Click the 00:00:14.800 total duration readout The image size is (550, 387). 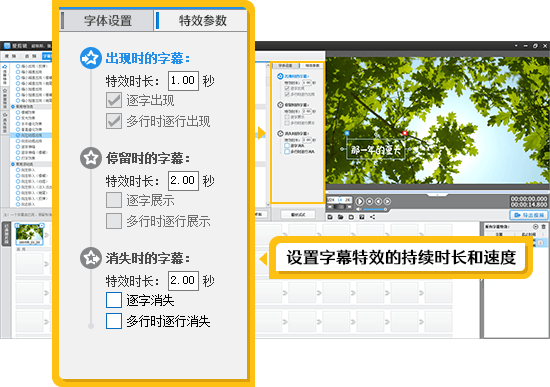coord(529,204)
